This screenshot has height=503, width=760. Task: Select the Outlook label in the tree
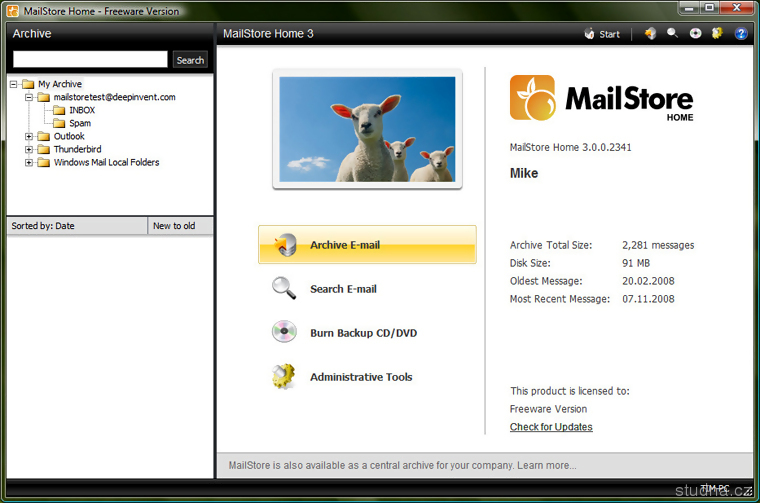[x=69, y=136]
